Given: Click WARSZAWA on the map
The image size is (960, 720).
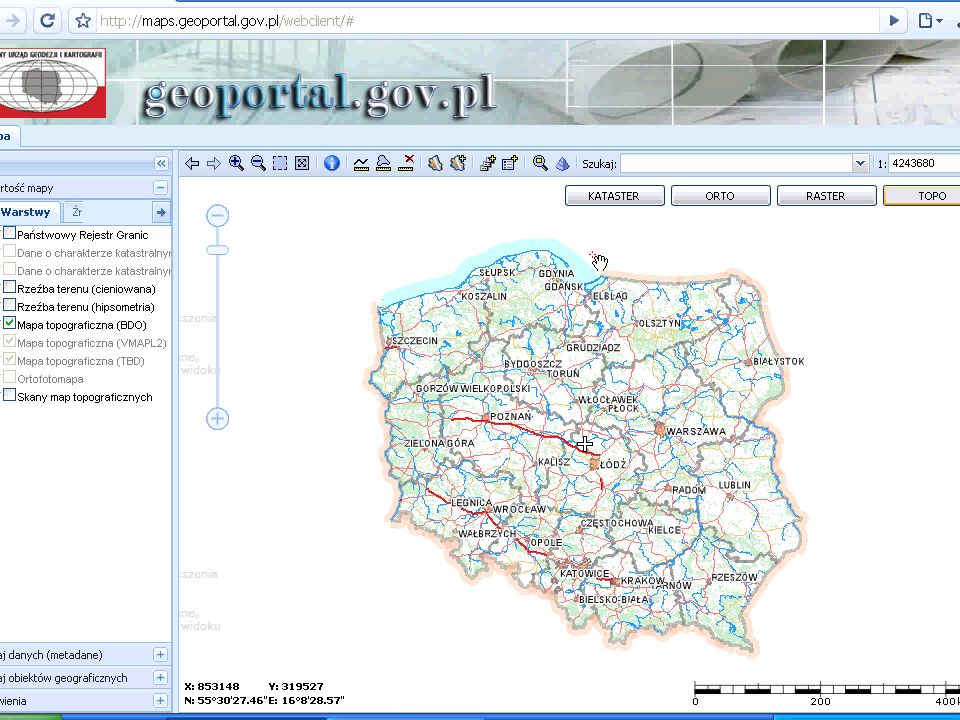Looking at the screenshot, I should (x=696, y=432).
